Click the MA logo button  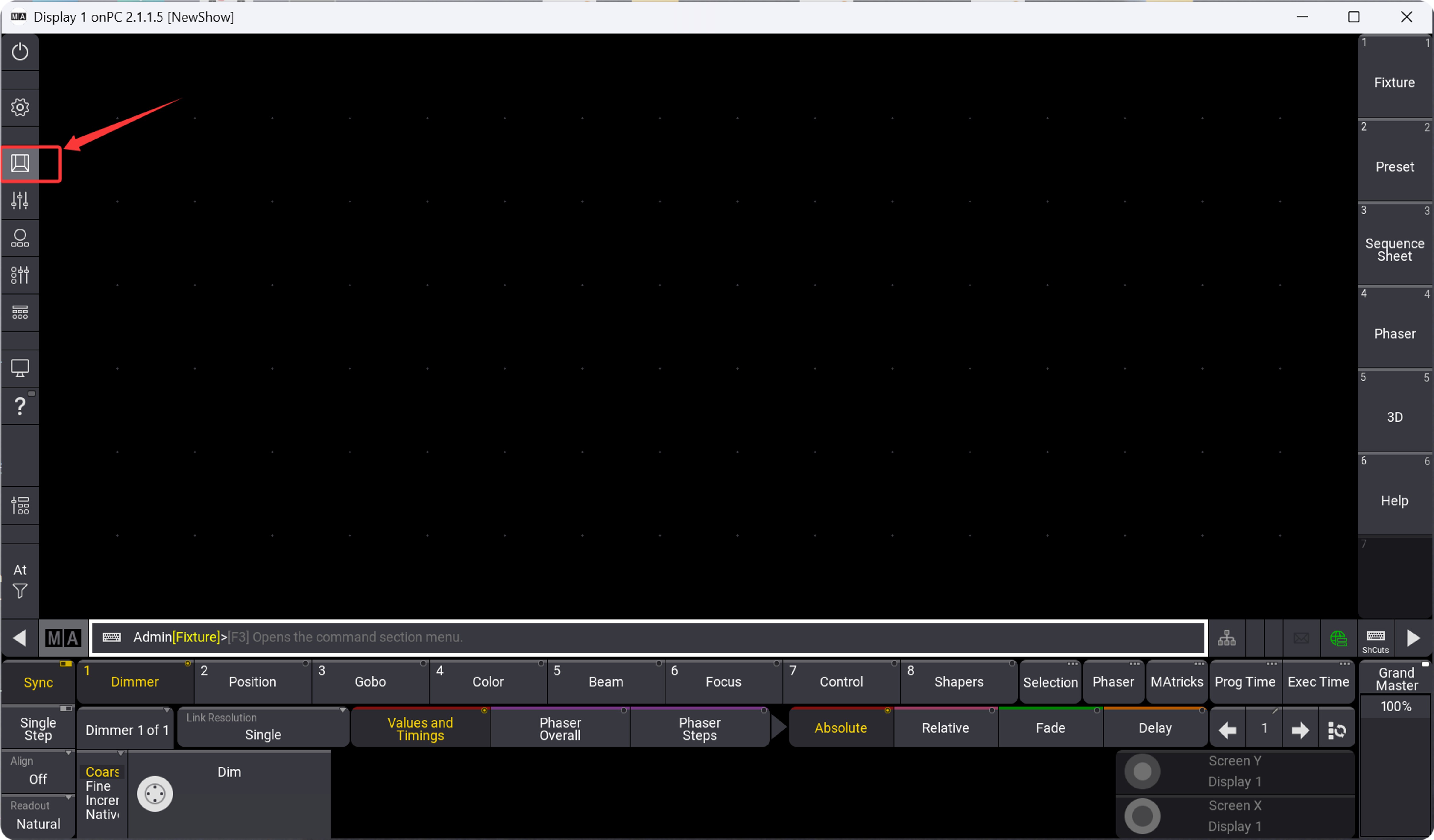pos(63,638)
